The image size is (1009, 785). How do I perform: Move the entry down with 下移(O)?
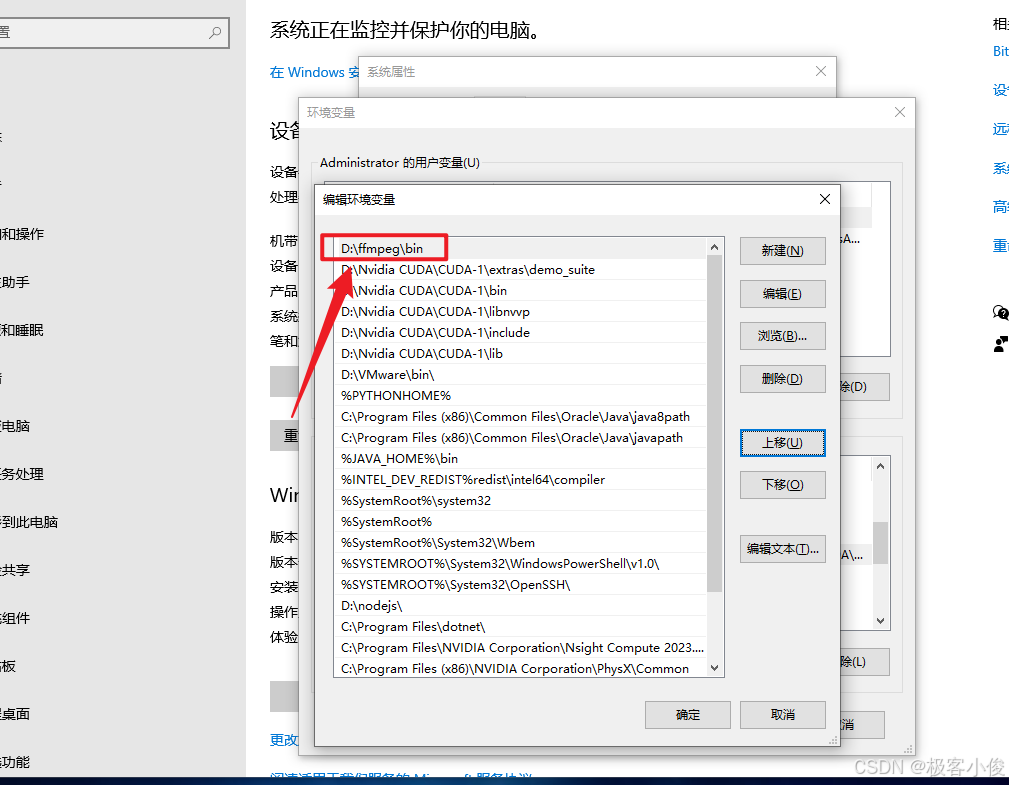(x=782, y=485)
